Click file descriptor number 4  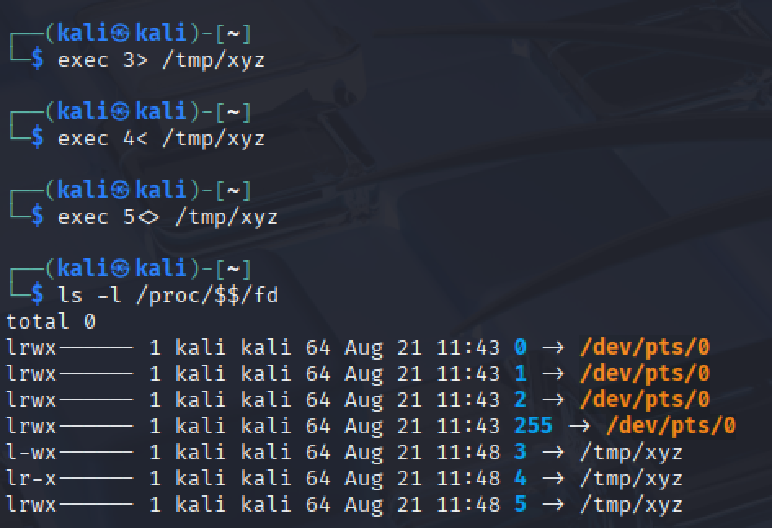(x=520, y=478)
